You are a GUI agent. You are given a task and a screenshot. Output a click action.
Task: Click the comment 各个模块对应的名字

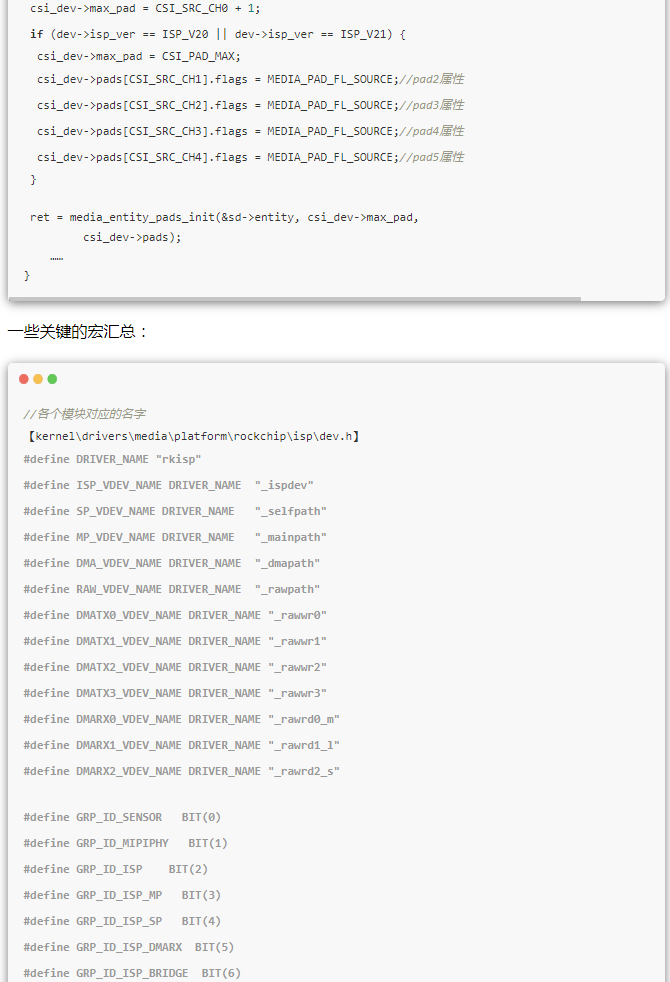click(x=85, y=413)
